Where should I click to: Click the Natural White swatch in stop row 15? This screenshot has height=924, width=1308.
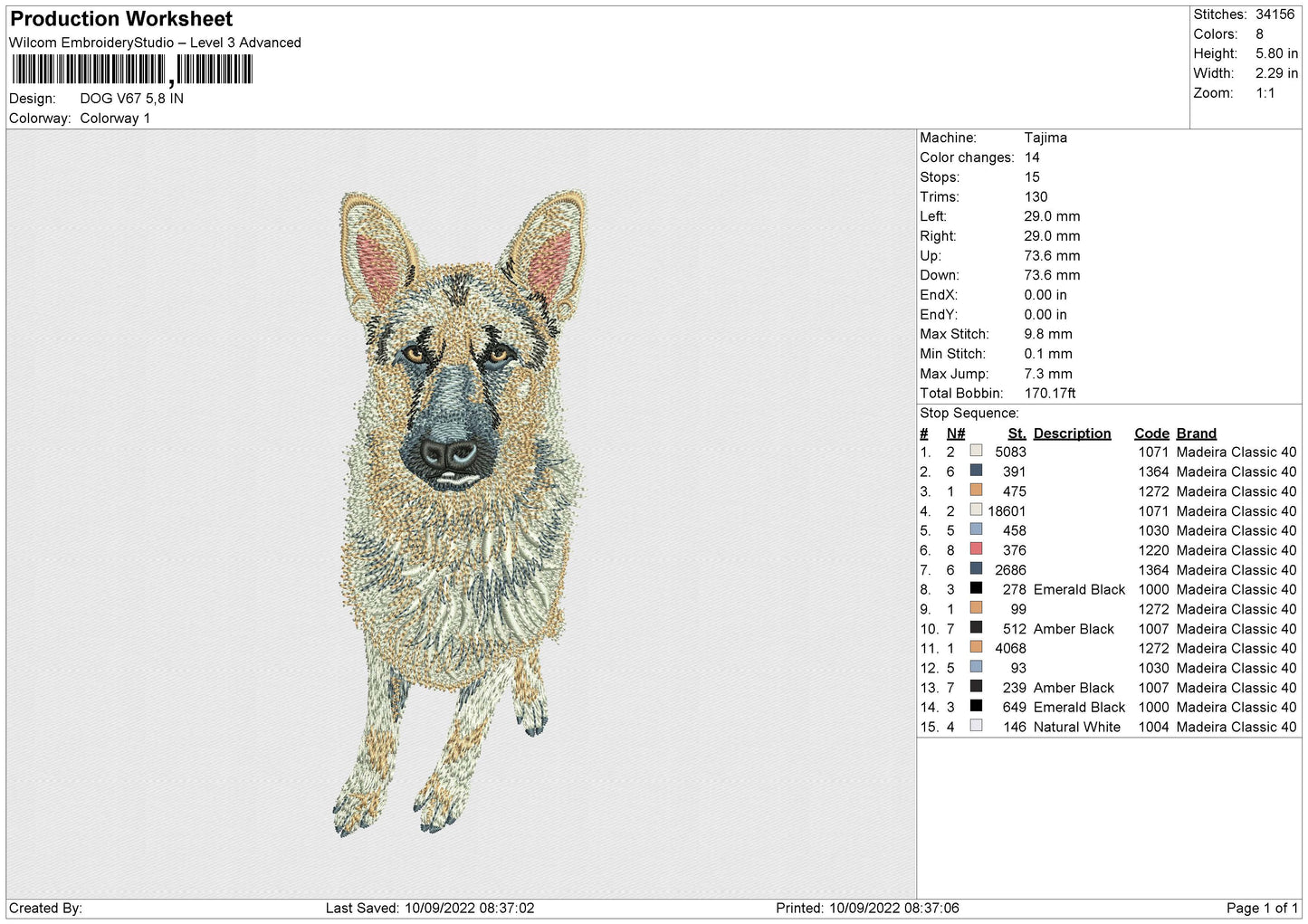point(976,726)
